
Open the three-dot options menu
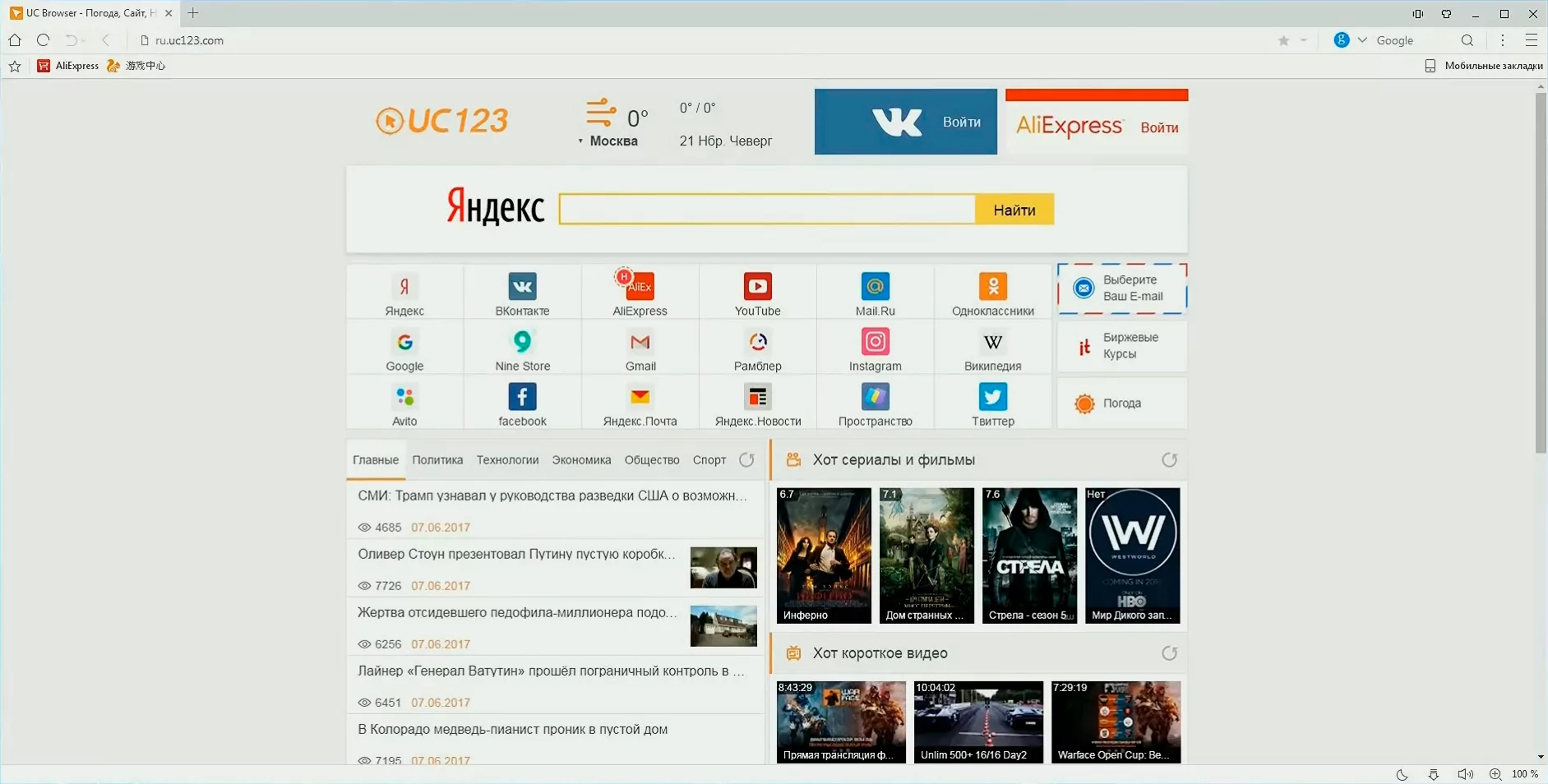pyautogui.click(x=1503, y=40)
